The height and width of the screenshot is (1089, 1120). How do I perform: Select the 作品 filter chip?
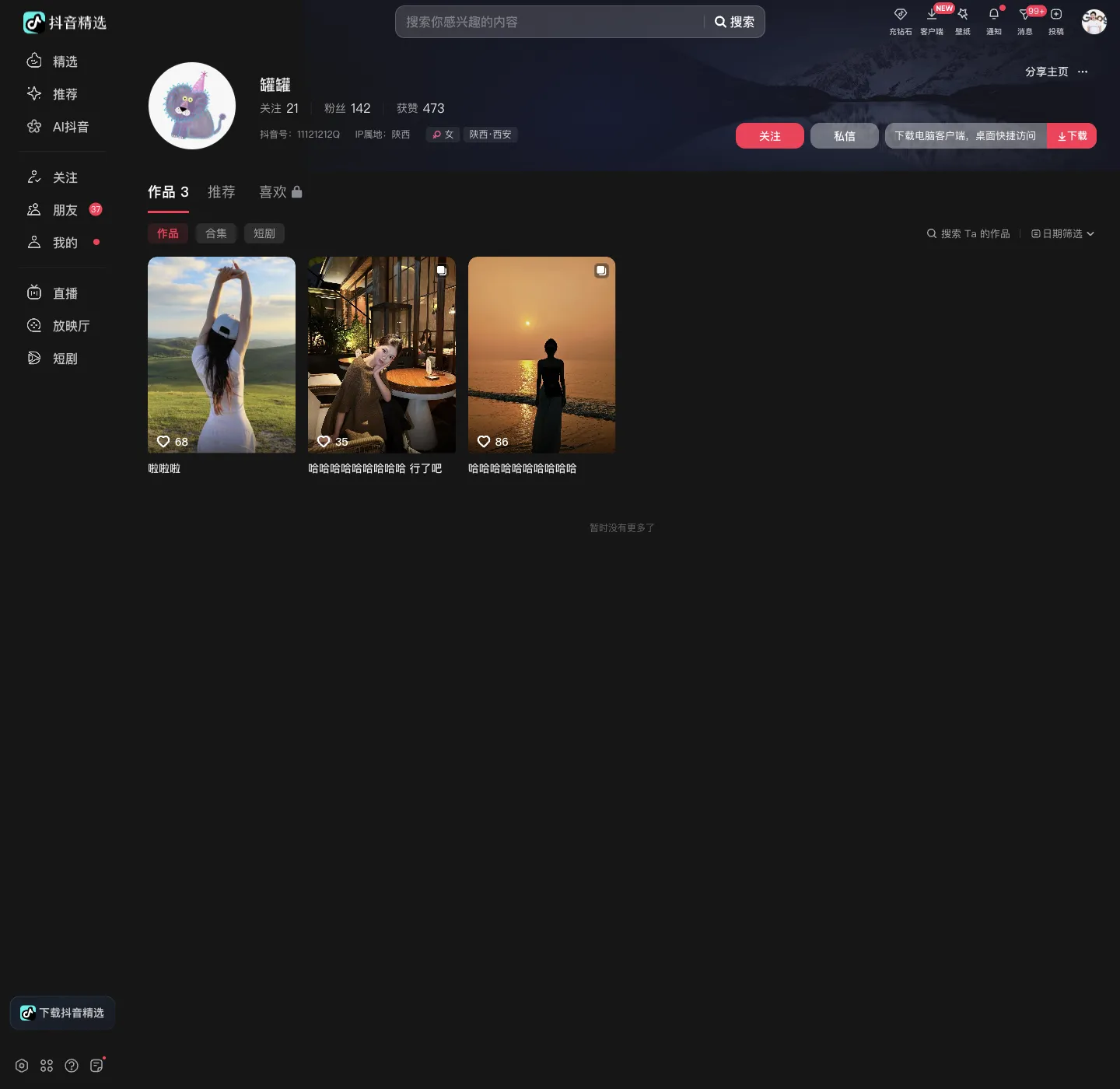(168, 233)
